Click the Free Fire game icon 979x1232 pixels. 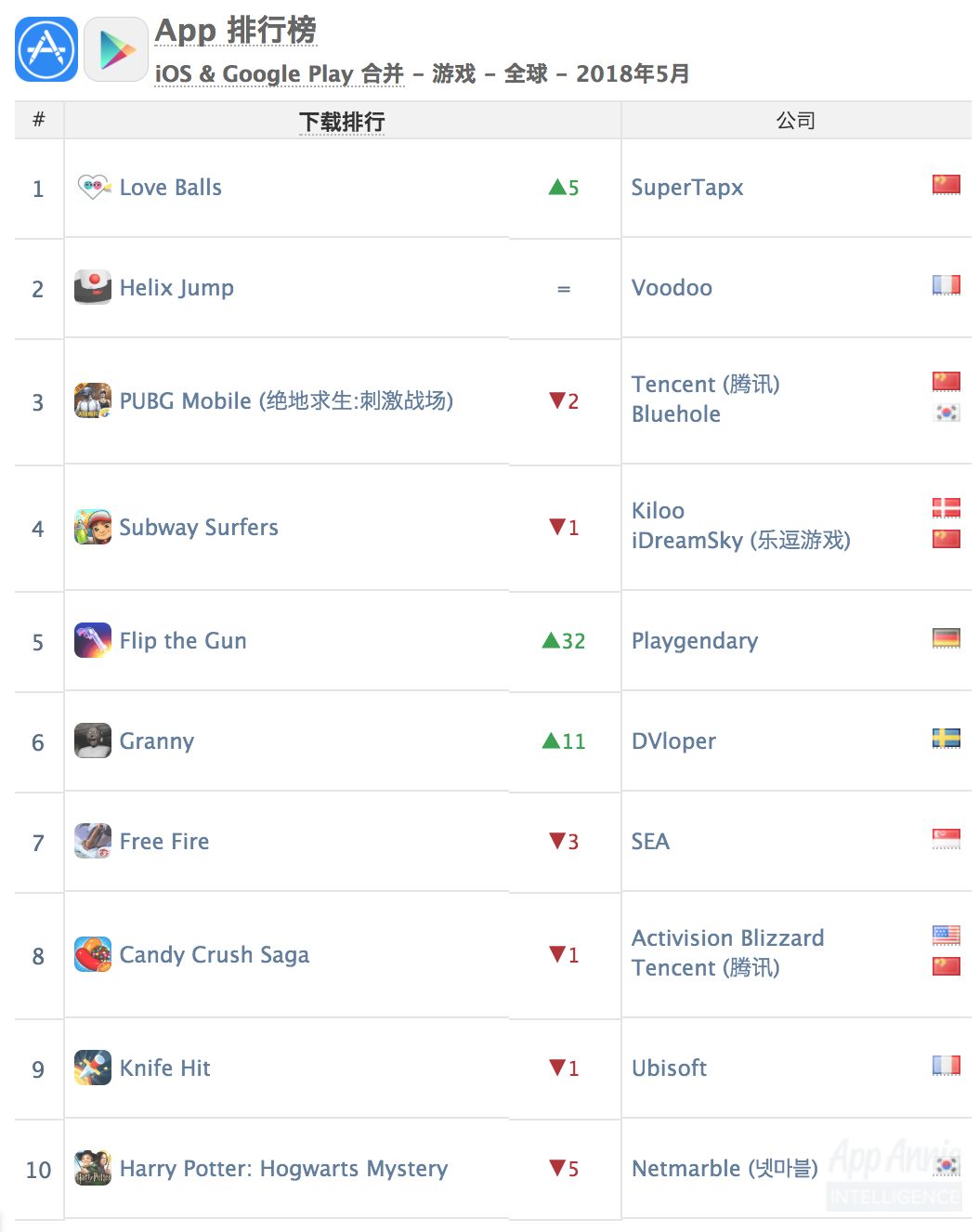(93, 841)
